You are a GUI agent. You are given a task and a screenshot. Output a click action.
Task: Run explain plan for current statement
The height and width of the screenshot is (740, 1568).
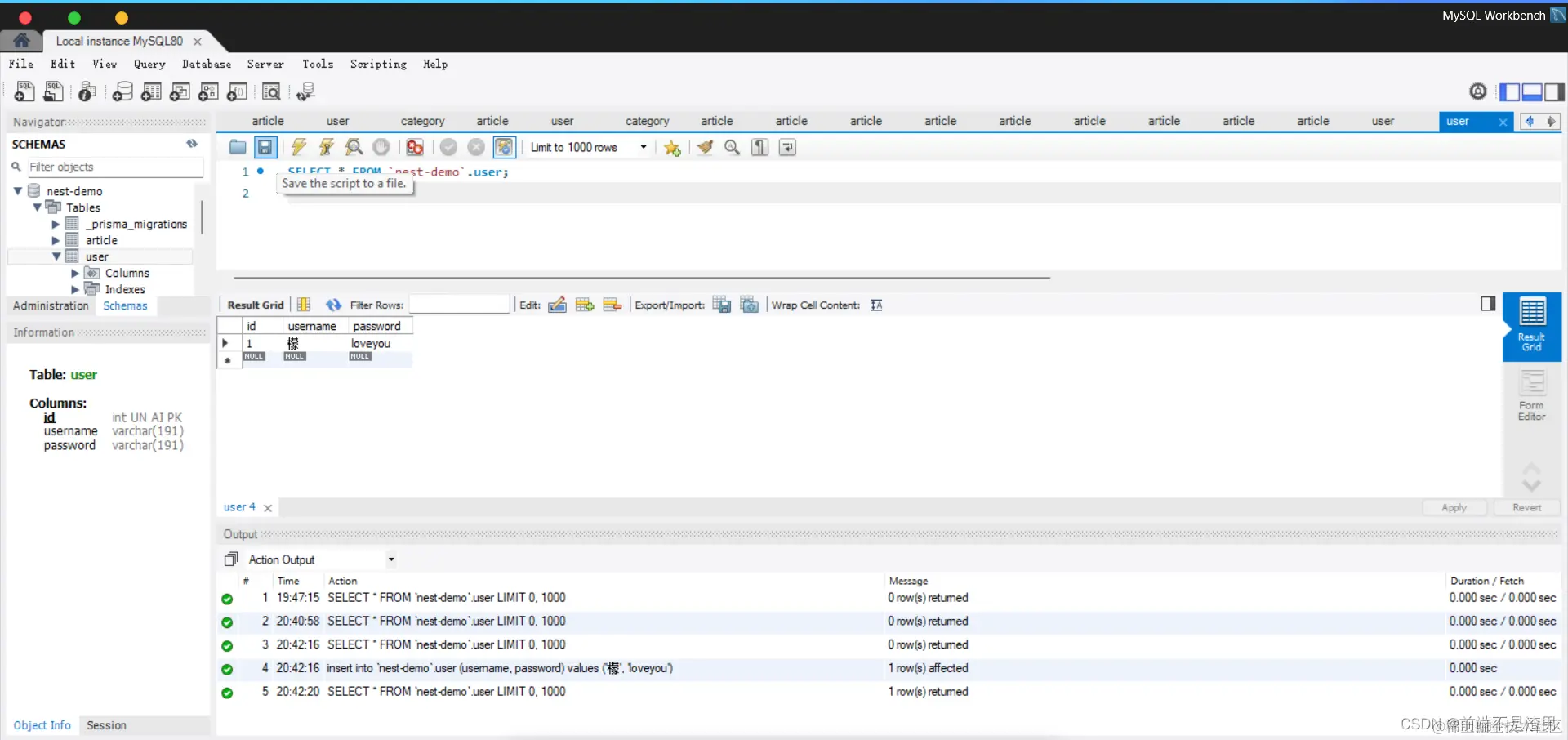point(354,147)
